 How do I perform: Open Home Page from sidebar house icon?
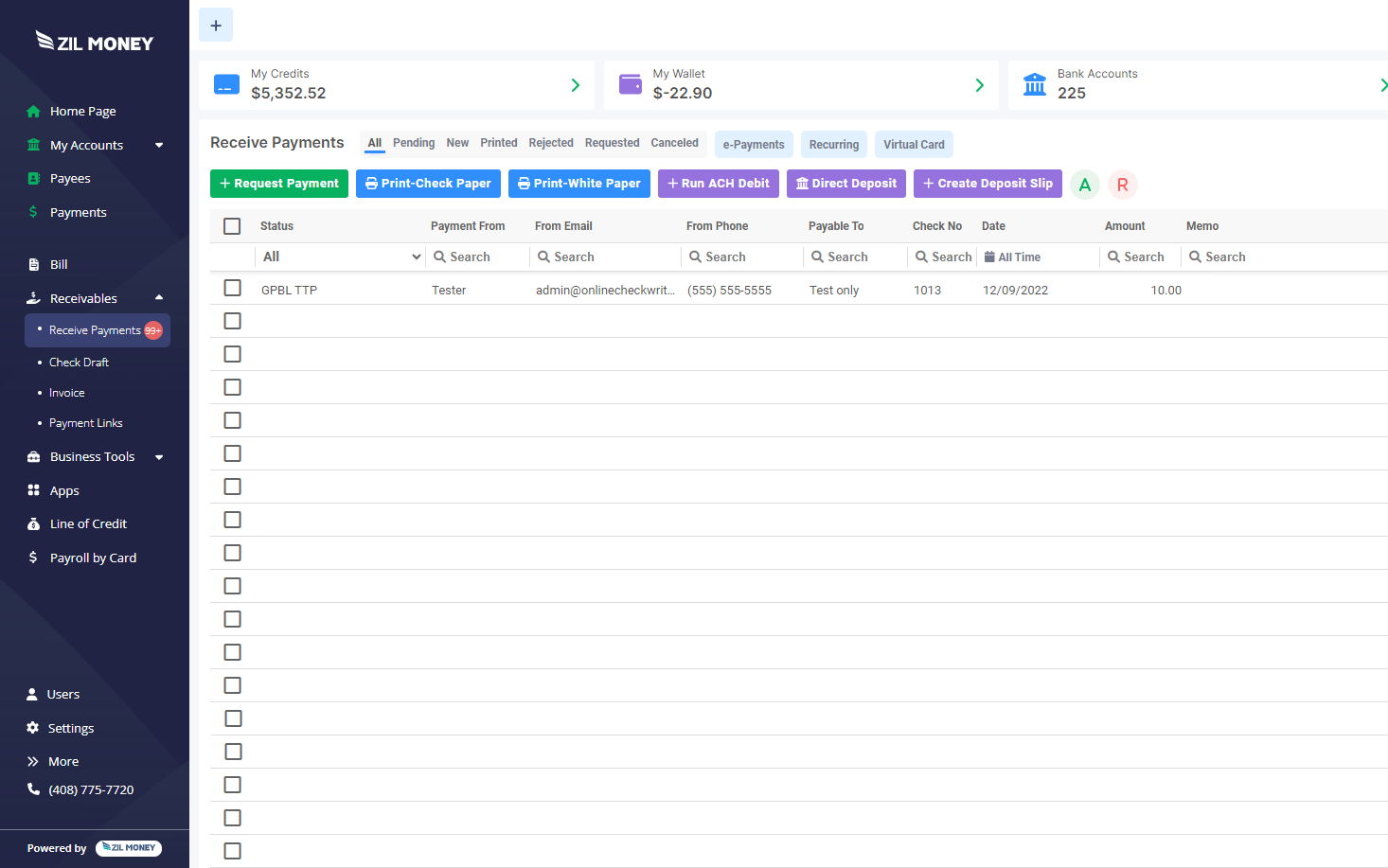click(x=34, y=112)
